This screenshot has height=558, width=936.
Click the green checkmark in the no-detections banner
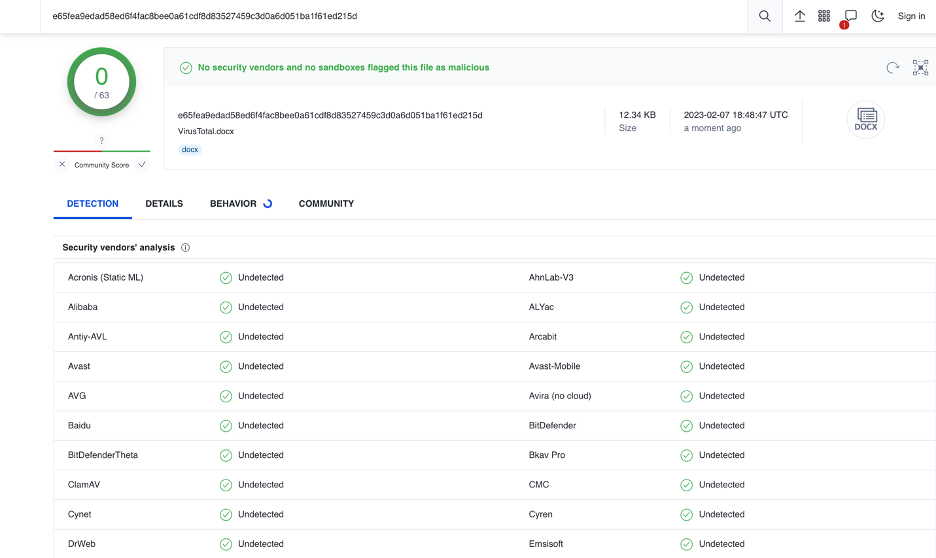tap(186, 67)
